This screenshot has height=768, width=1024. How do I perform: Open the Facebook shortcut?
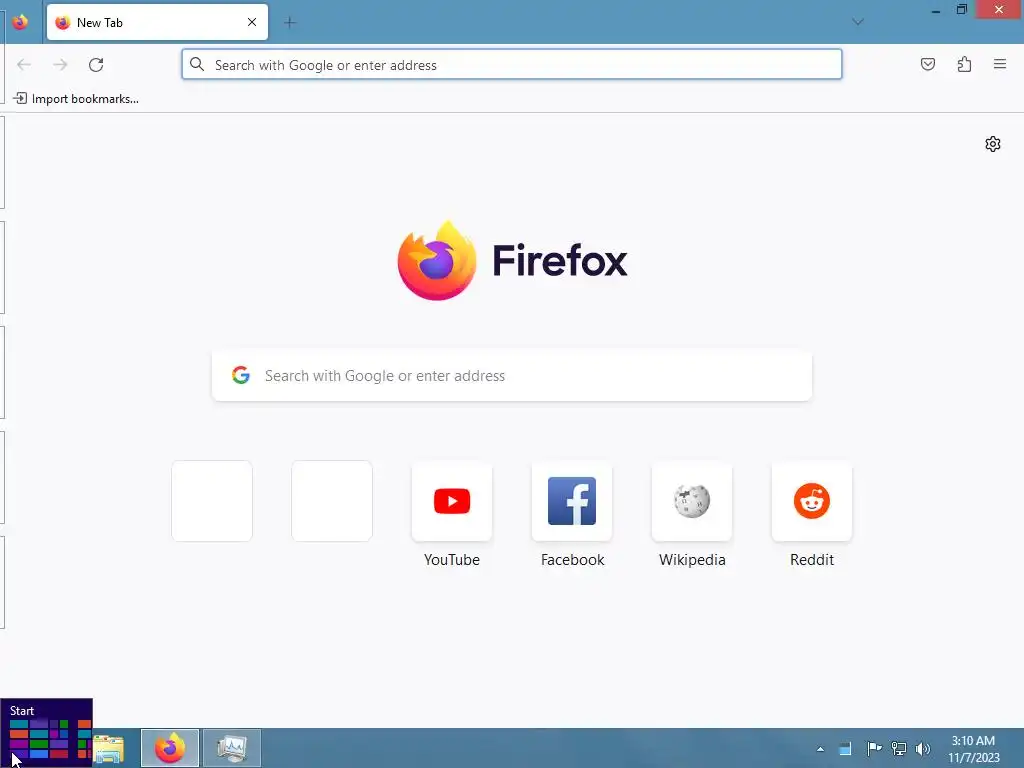[x=572, y=501]
